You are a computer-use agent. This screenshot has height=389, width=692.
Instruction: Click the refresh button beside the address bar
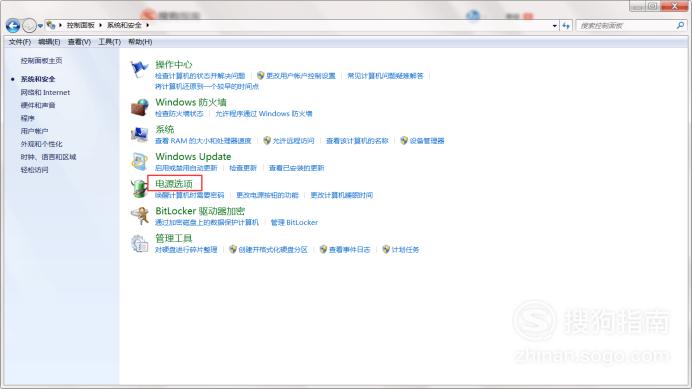coord(566,26)
